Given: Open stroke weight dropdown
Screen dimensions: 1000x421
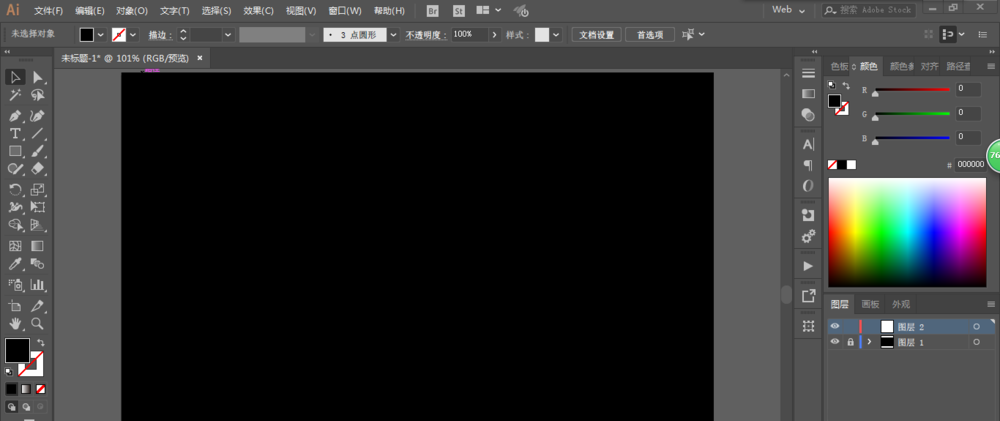Looking at the screenshot, I should tap(228, 34).
